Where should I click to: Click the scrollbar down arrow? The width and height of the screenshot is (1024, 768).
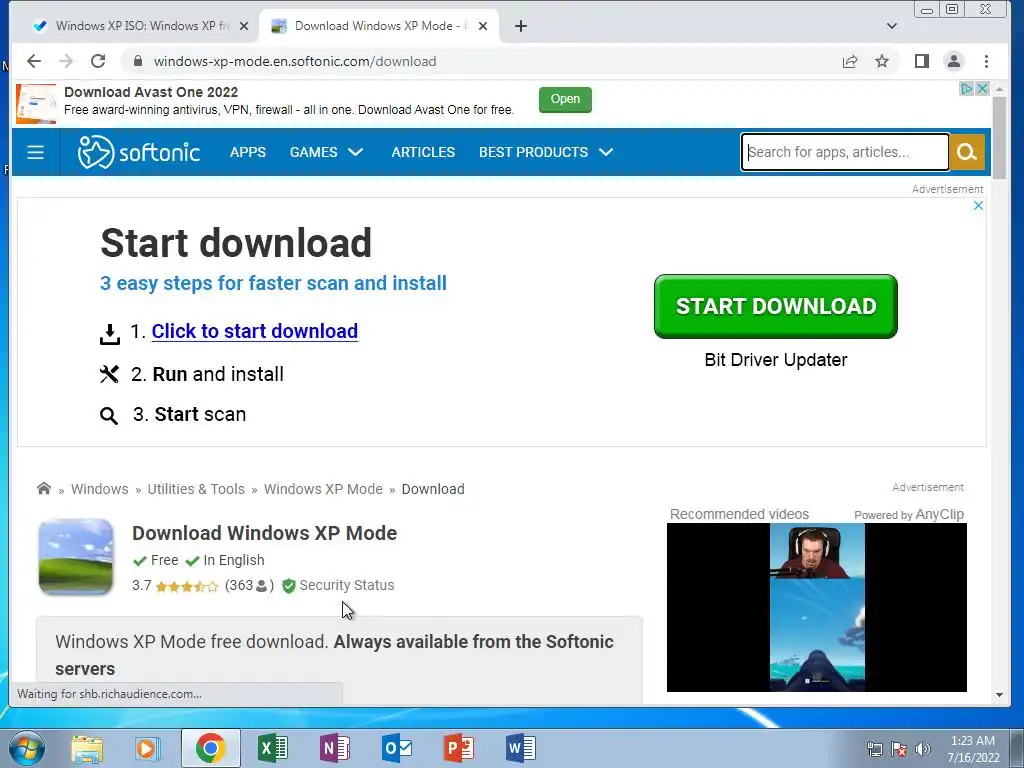click(999, 695)
